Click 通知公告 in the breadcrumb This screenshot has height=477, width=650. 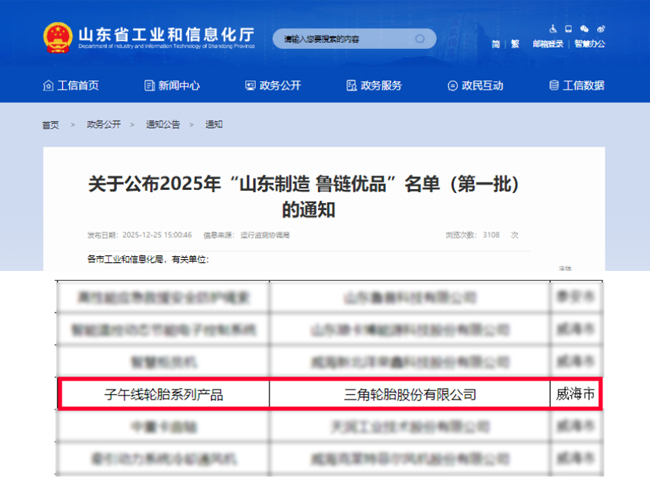(163, 125)
